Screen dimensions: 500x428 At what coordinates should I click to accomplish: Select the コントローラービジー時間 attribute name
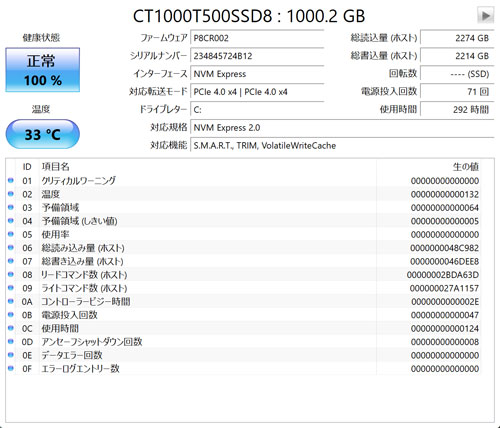[x=86, y=302]
